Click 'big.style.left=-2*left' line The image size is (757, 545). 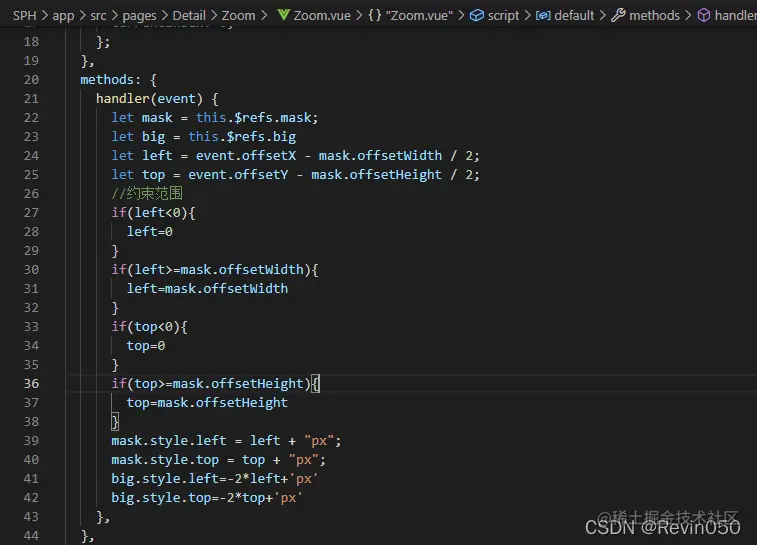pyautogui.click(x=214, y=478)
